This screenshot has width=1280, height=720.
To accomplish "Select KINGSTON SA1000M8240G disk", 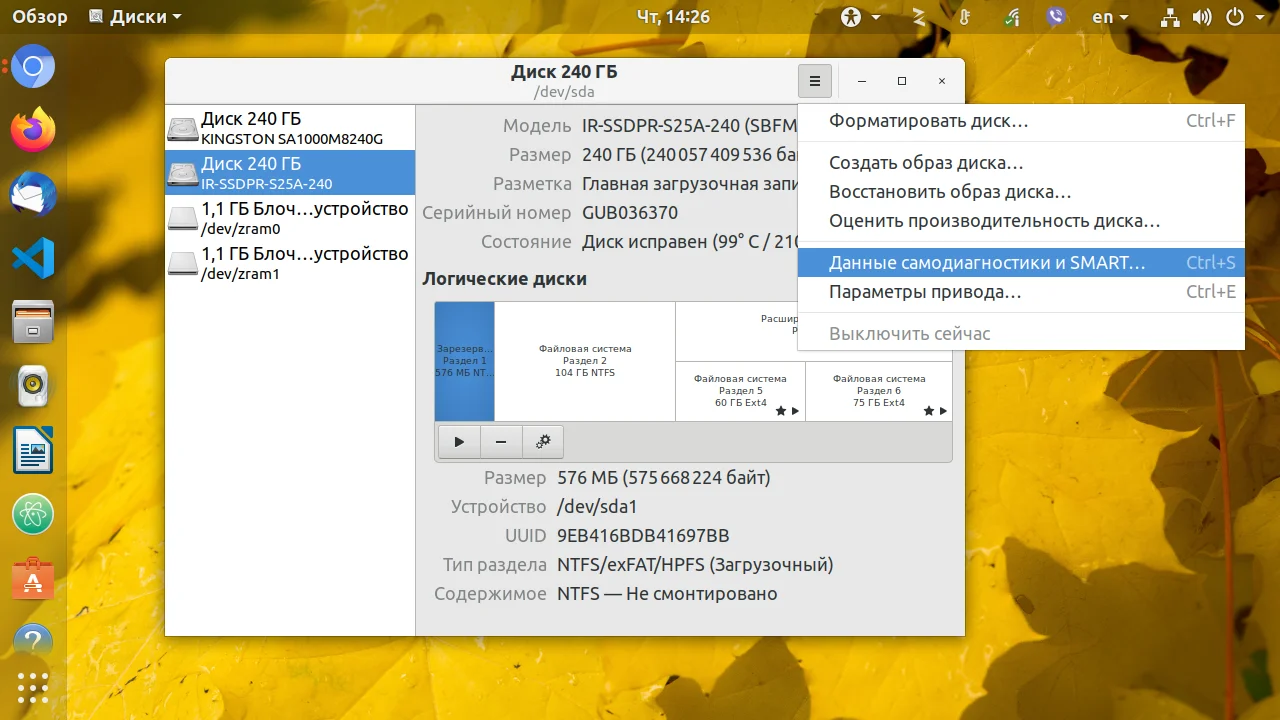I will [290, 128].
